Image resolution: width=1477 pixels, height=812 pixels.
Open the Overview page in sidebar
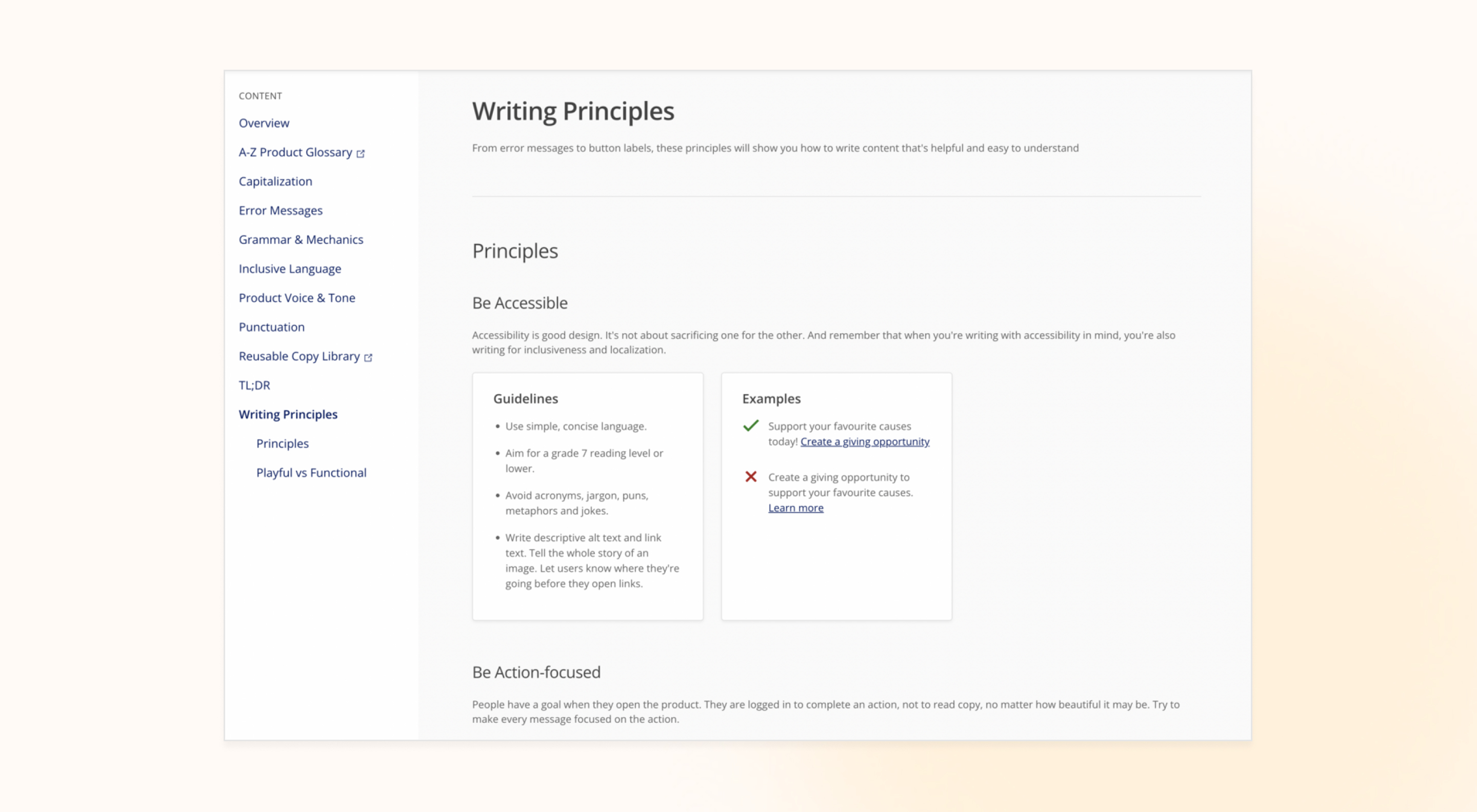coord(264,123)
